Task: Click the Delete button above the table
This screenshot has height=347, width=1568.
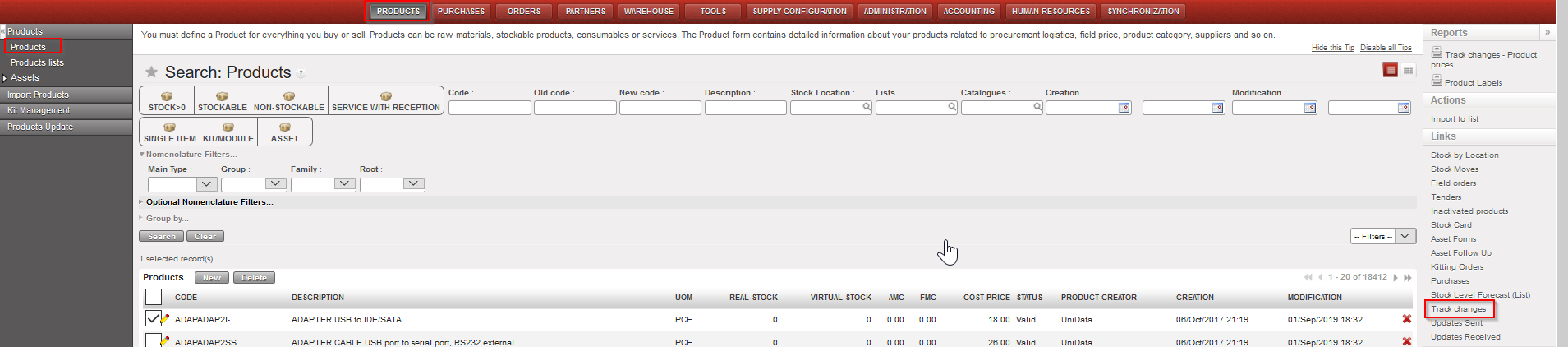Action: click(x=254, y=278)
